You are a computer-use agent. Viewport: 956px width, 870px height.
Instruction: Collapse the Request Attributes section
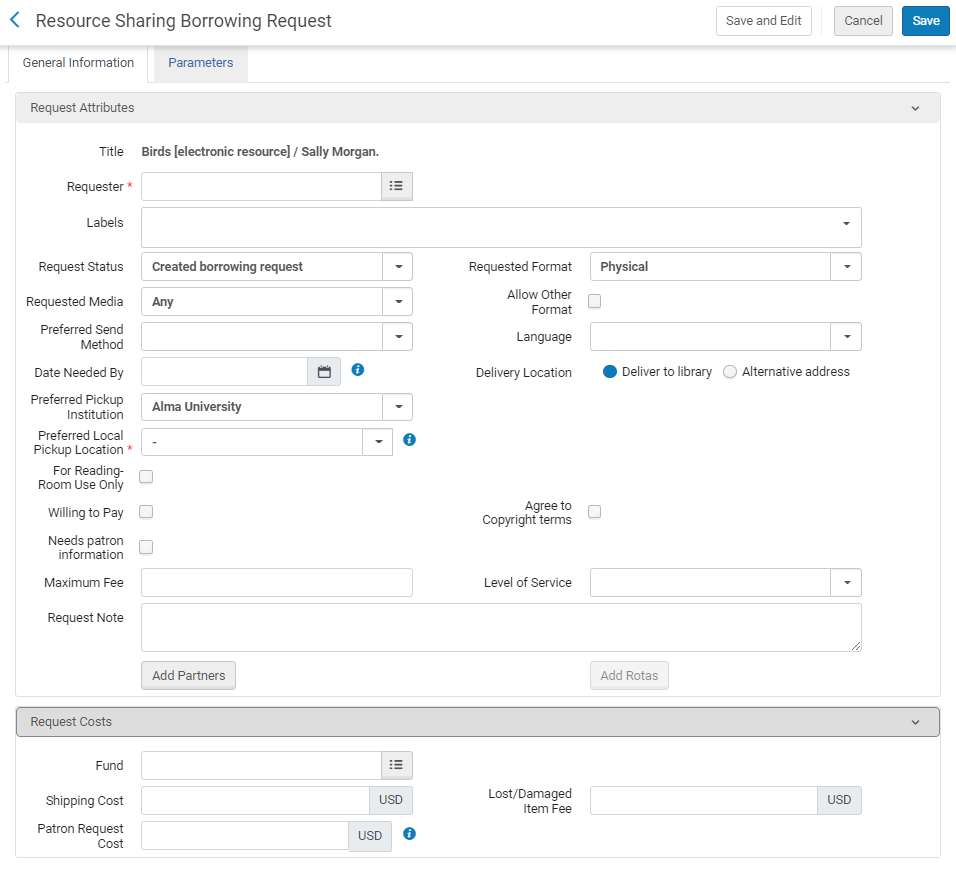(x=915, y=108)
